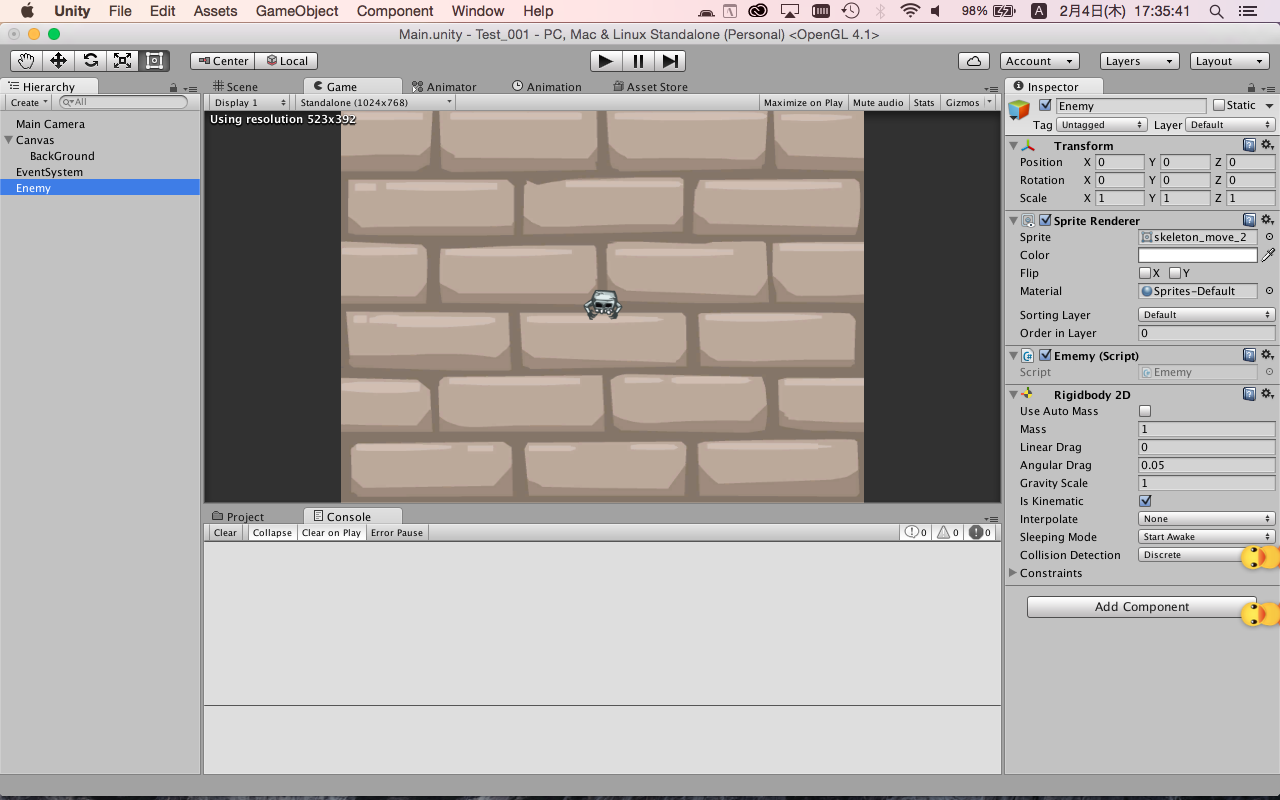The height and width of the screenshot is (800, 1280).
Task: Open the Layer dropdown in Inspector
Action: (x=1230, y=125)
